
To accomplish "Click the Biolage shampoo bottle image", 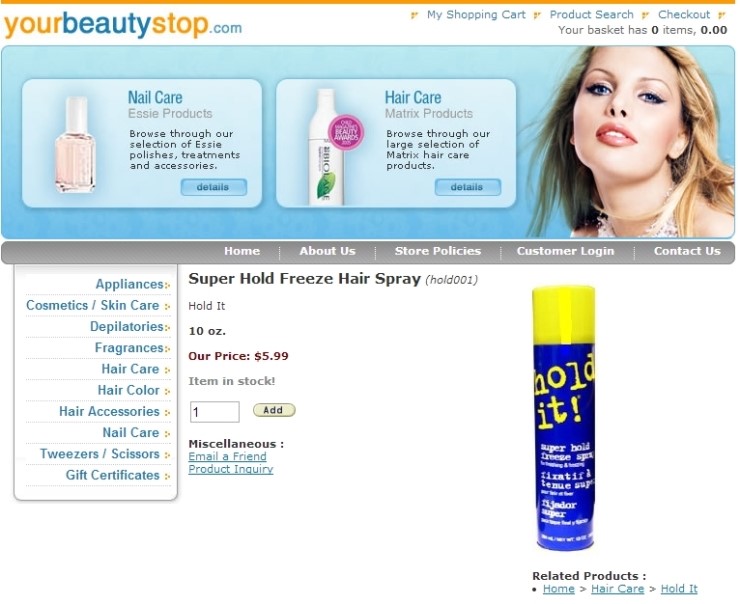I will click(330, 147).
